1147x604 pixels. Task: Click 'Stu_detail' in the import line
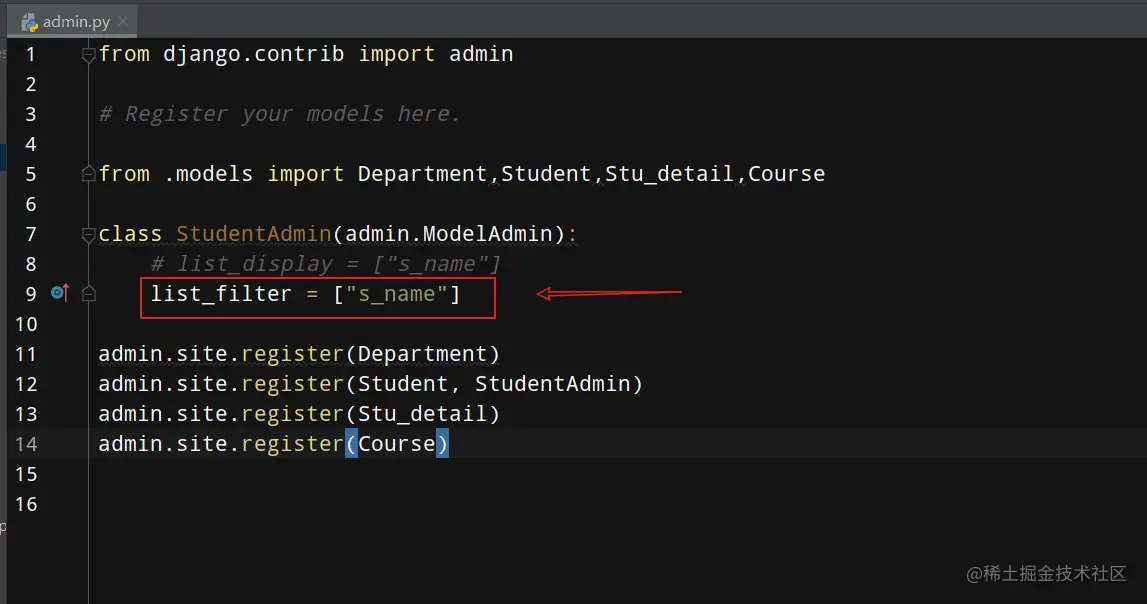[669, 174]
